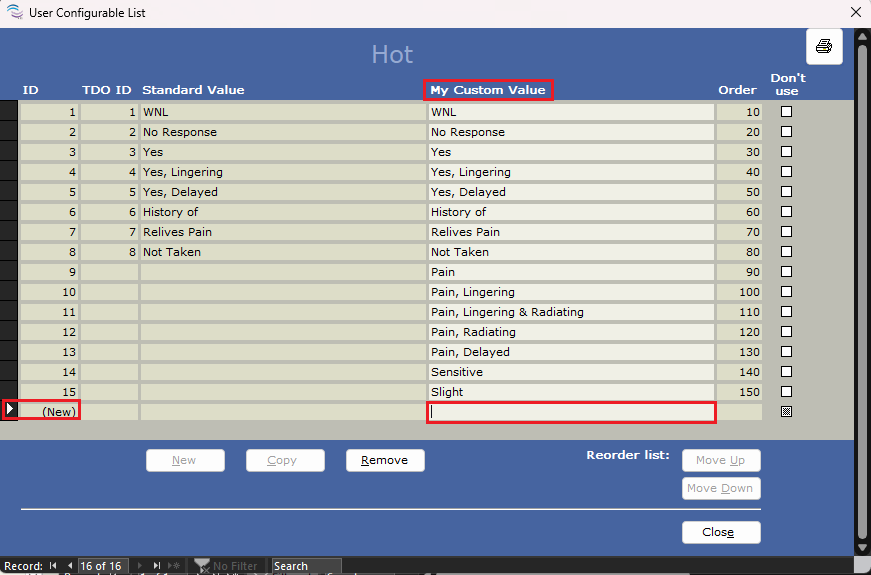Click the Close button
Screen dimensions: 871x575
click(x=720, y=532)
